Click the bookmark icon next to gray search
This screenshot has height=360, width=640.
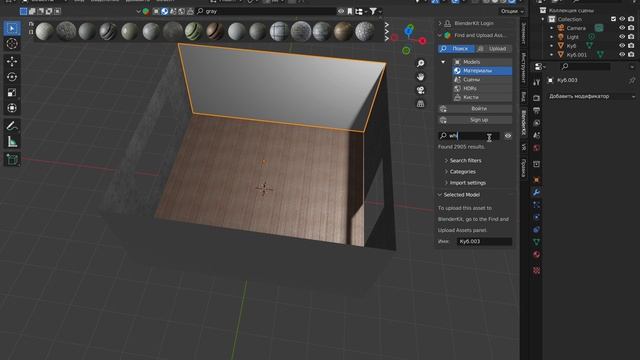point(350,11)
